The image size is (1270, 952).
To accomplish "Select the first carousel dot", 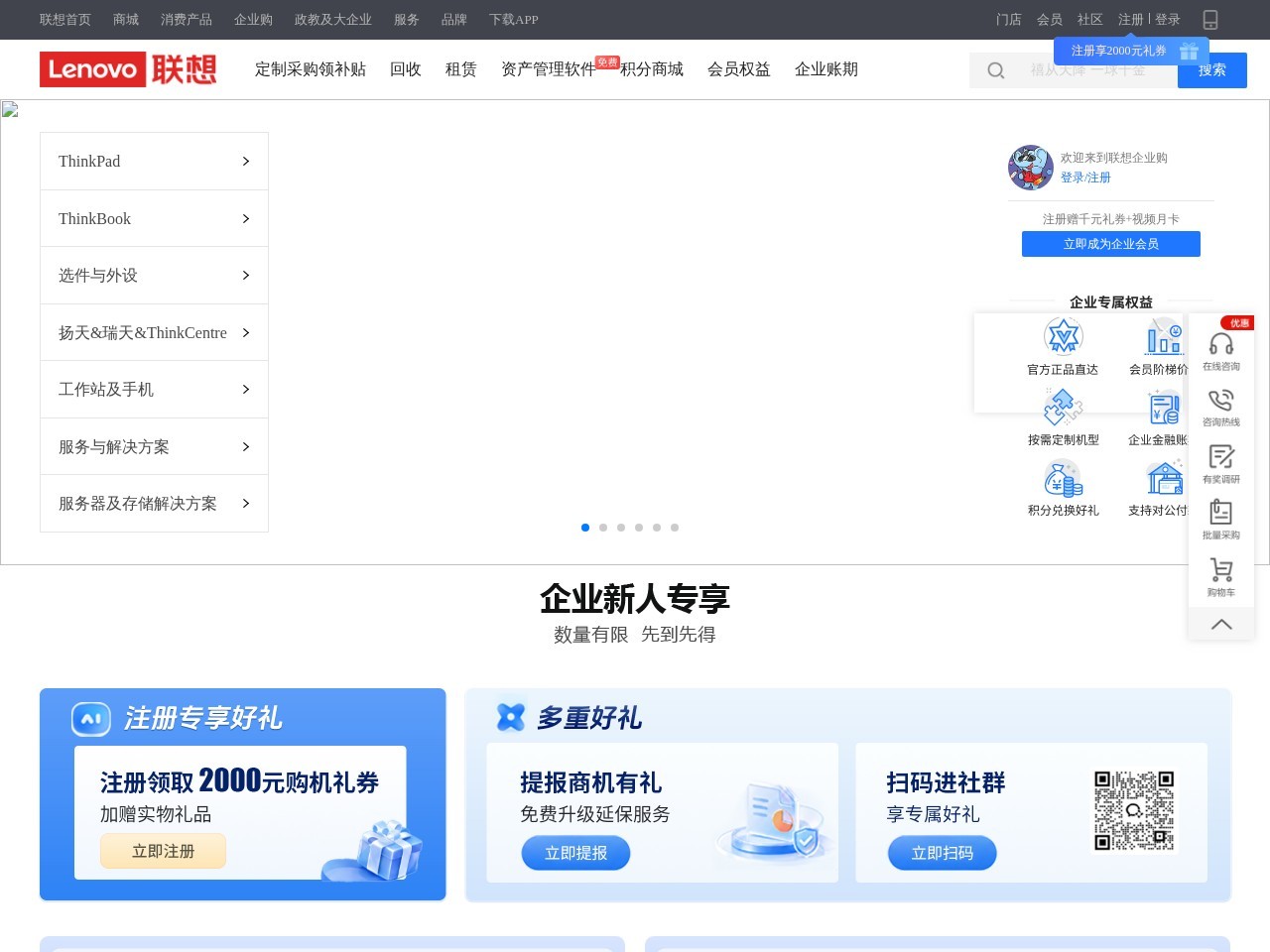I will 585,528.
